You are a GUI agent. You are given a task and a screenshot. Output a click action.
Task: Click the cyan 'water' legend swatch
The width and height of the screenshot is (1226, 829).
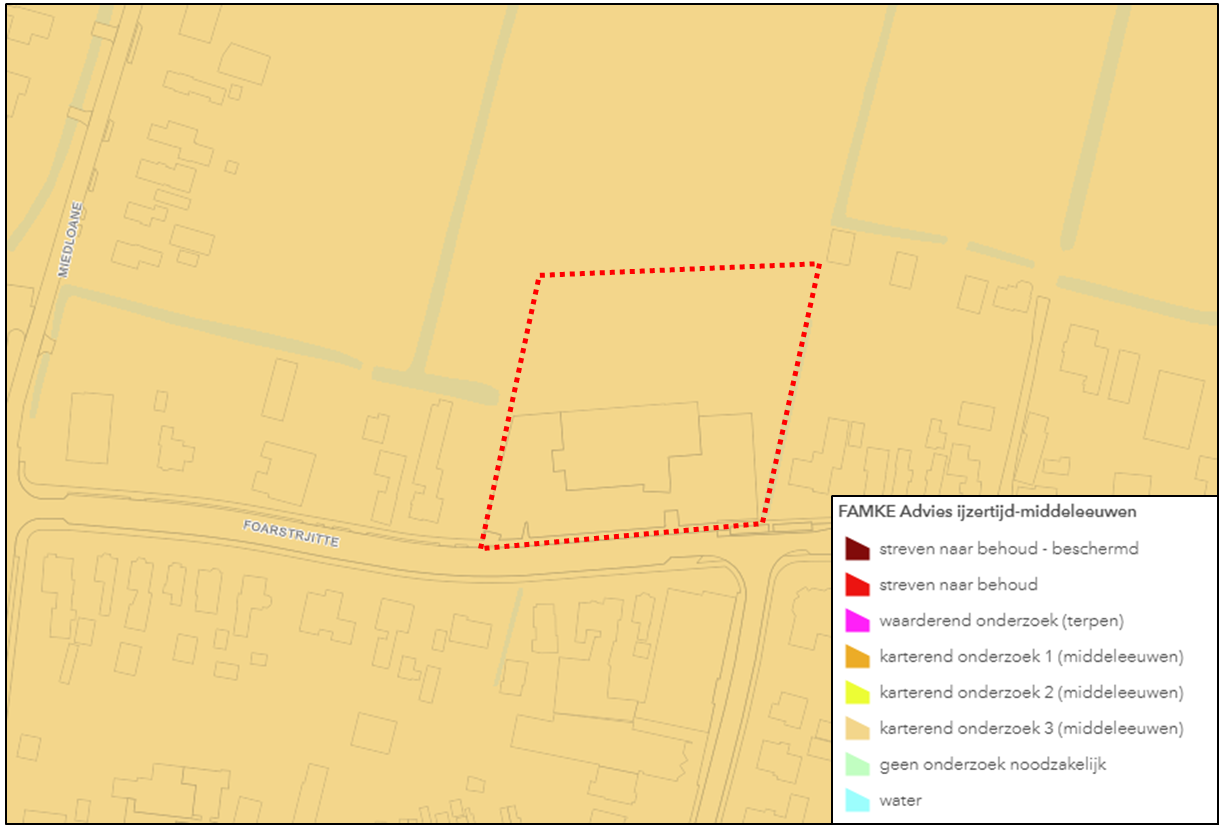(858, 801)
